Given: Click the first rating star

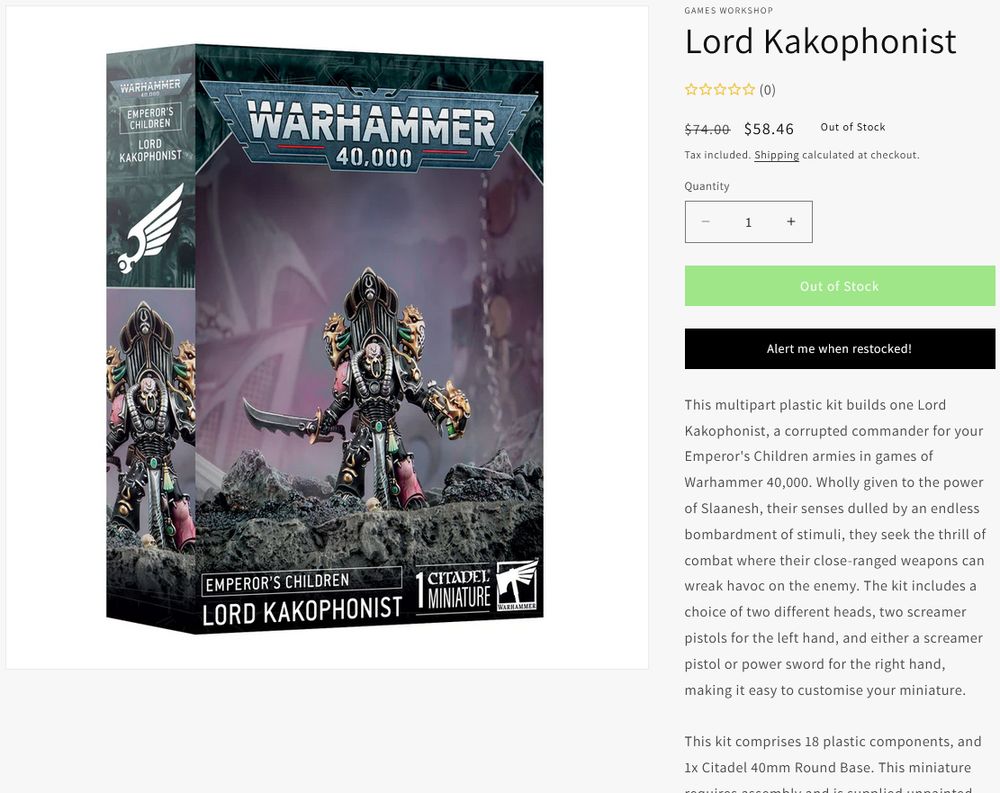Looking at the screenshot, I should (x=691, y=89).
